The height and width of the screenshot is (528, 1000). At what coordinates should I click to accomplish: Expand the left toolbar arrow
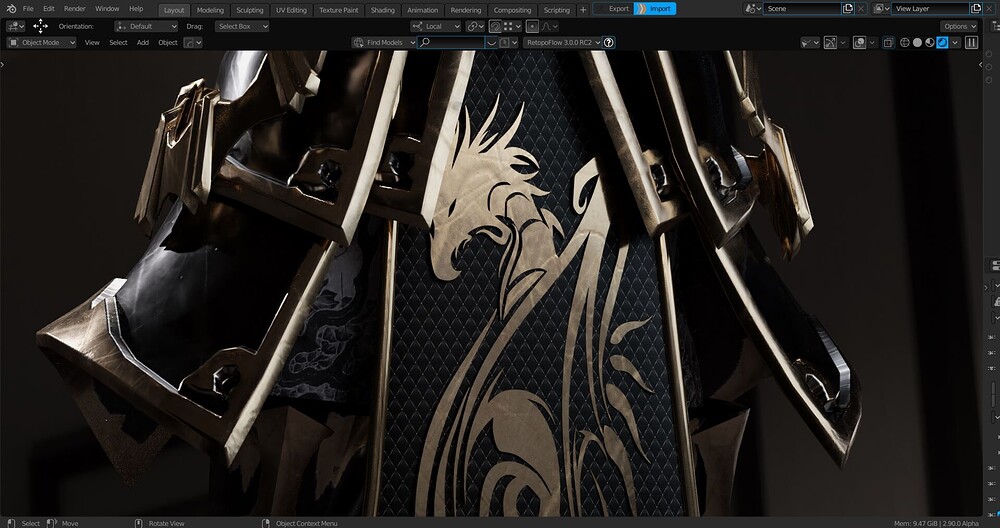click(3, 64)
